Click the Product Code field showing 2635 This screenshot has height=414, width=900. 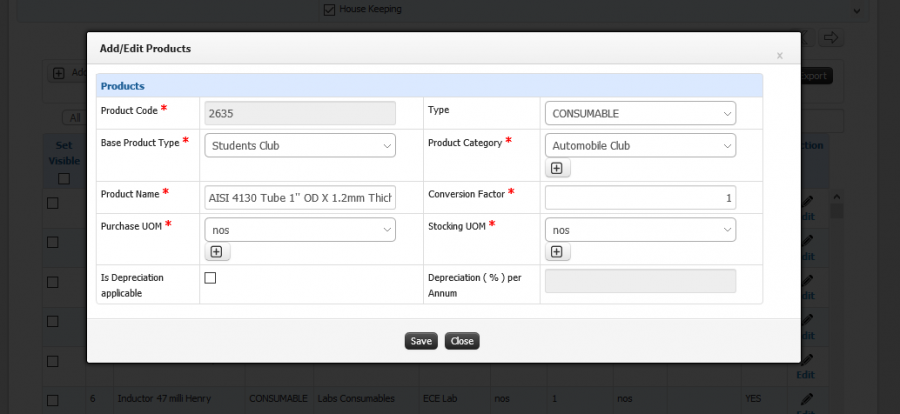(x=300, y=114)
